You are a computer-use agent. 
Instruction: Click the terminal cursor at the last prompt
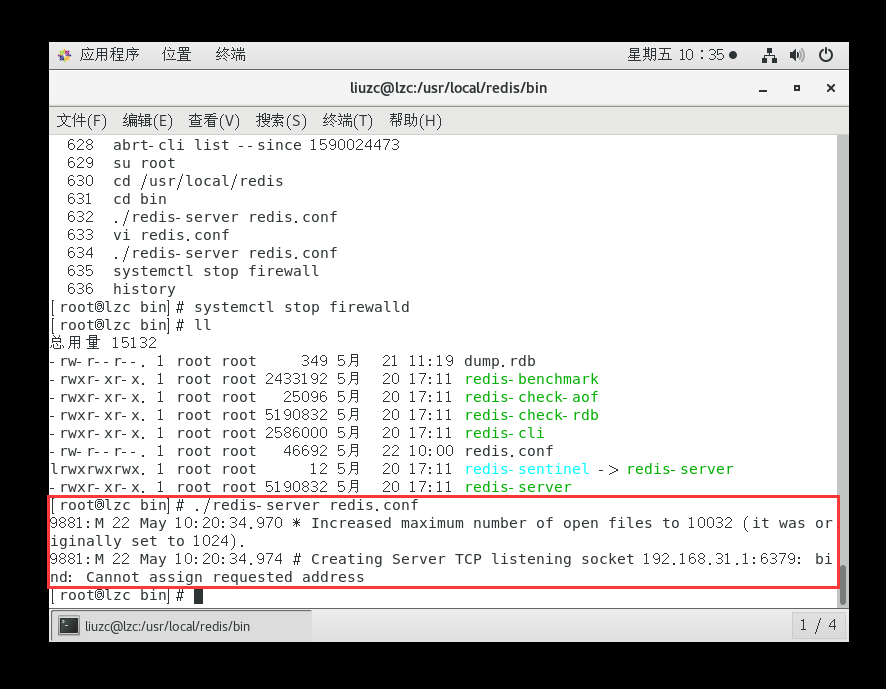point(198,596)
